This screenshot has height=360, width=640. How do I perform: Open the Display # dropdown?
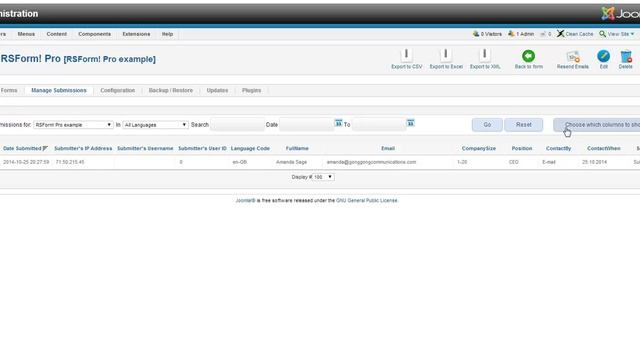pos(324,177)
